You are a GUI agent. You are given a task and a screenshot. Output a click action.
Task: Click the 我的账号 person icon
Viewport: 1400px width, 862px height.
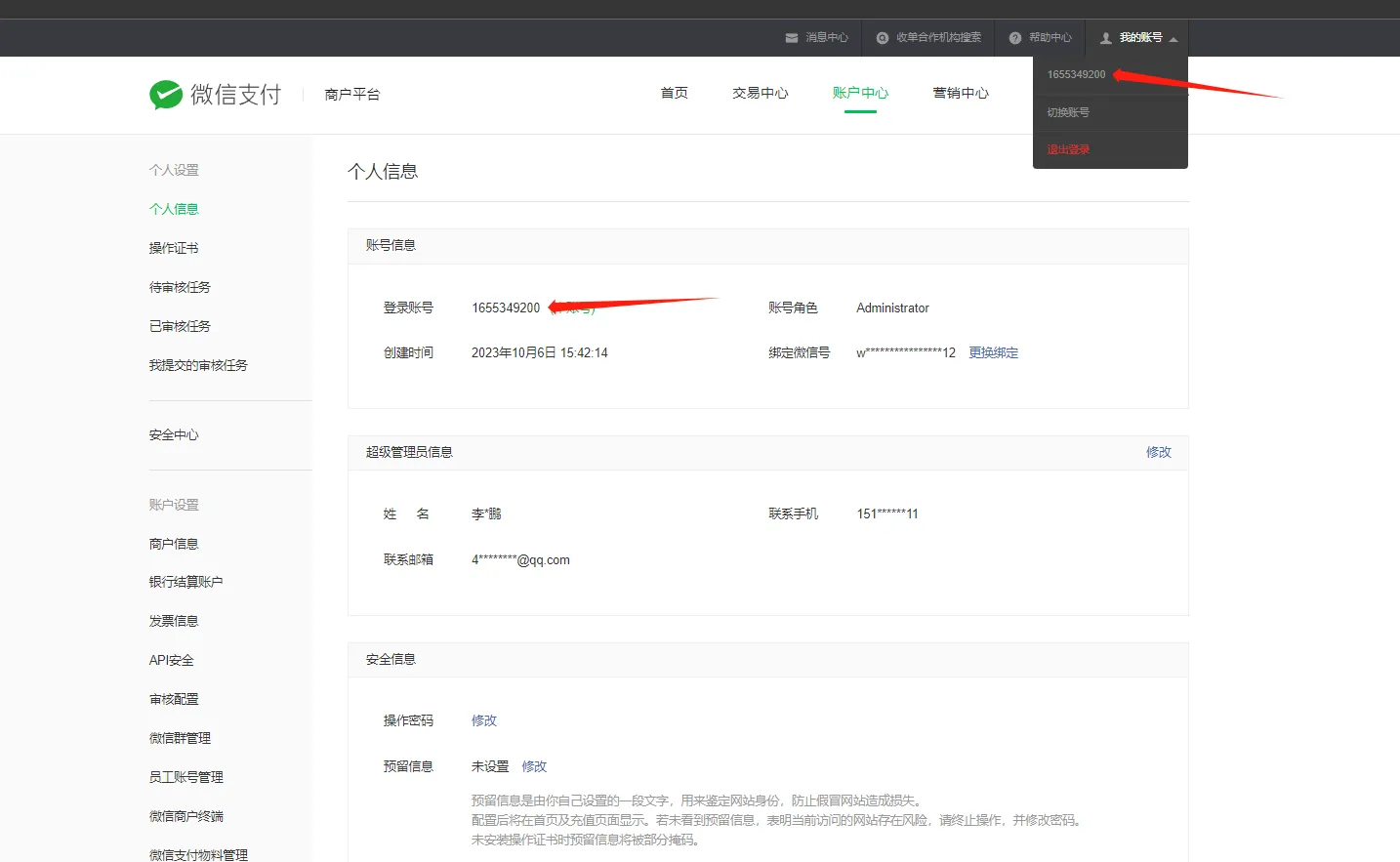(x=1104, y=37)
